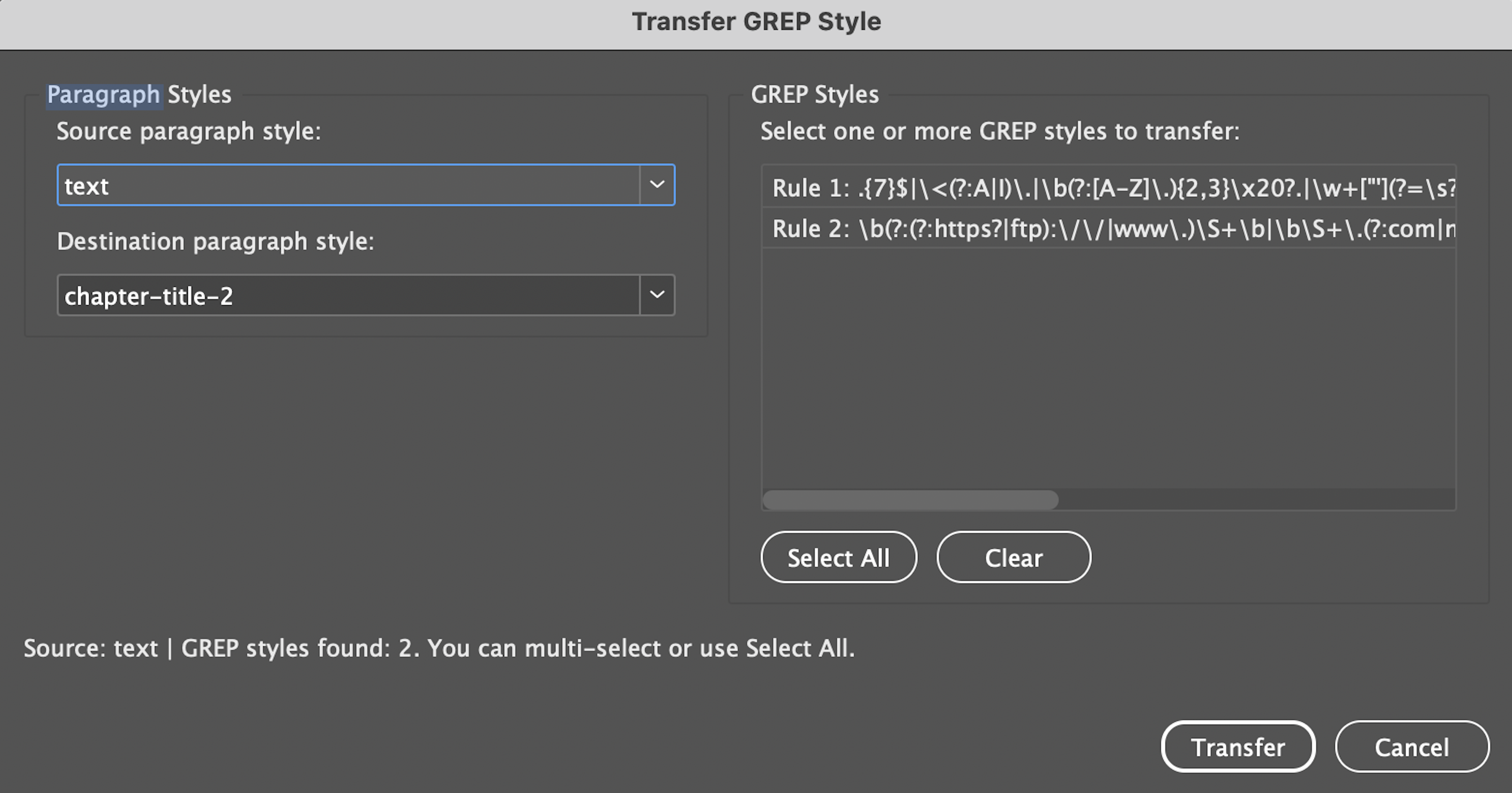Click the 'Paragraph Styles' group label
This screenshot has height=793, width=1512.
[139, 94]
